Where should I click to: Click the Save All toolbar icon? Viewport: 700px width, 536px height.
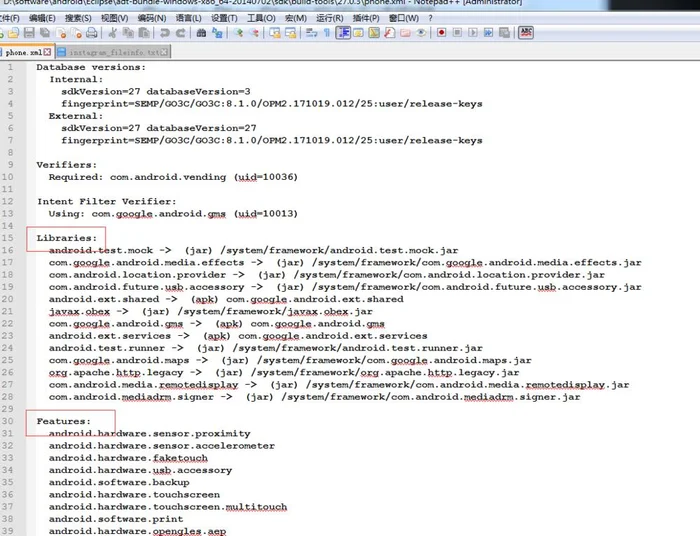point(45,33)
